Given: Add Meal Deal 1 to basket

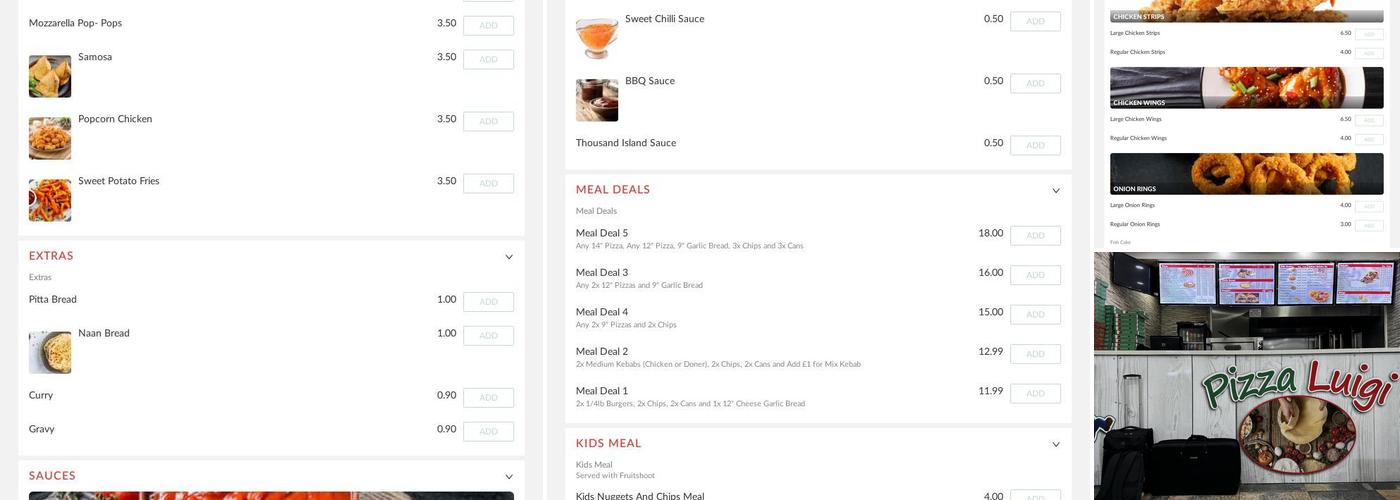Looking at the screenshot, I should point(1035,394).
